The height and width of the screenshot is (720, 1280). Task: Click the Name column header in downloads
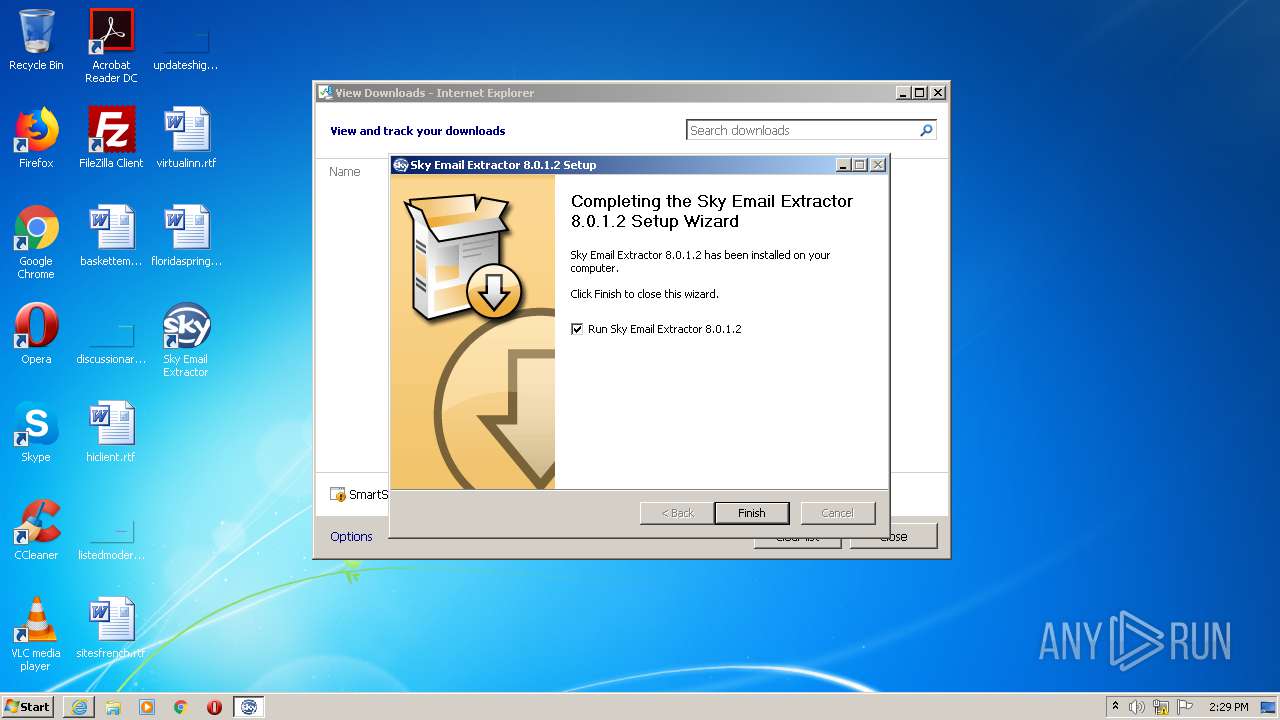pyautogui.click(x=345, y=172)
